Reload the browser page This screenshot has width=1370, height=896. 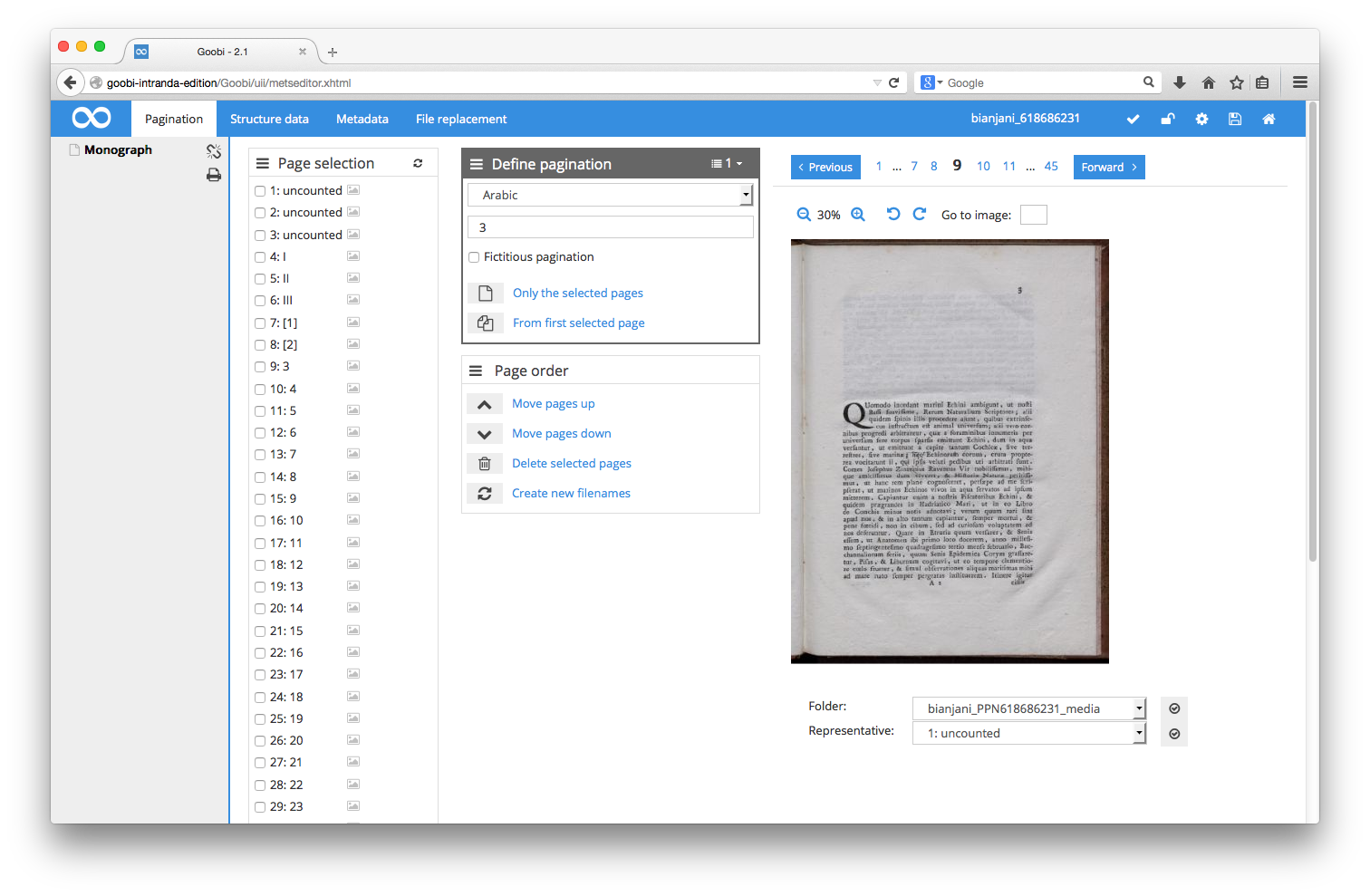[x=893, y=82]
